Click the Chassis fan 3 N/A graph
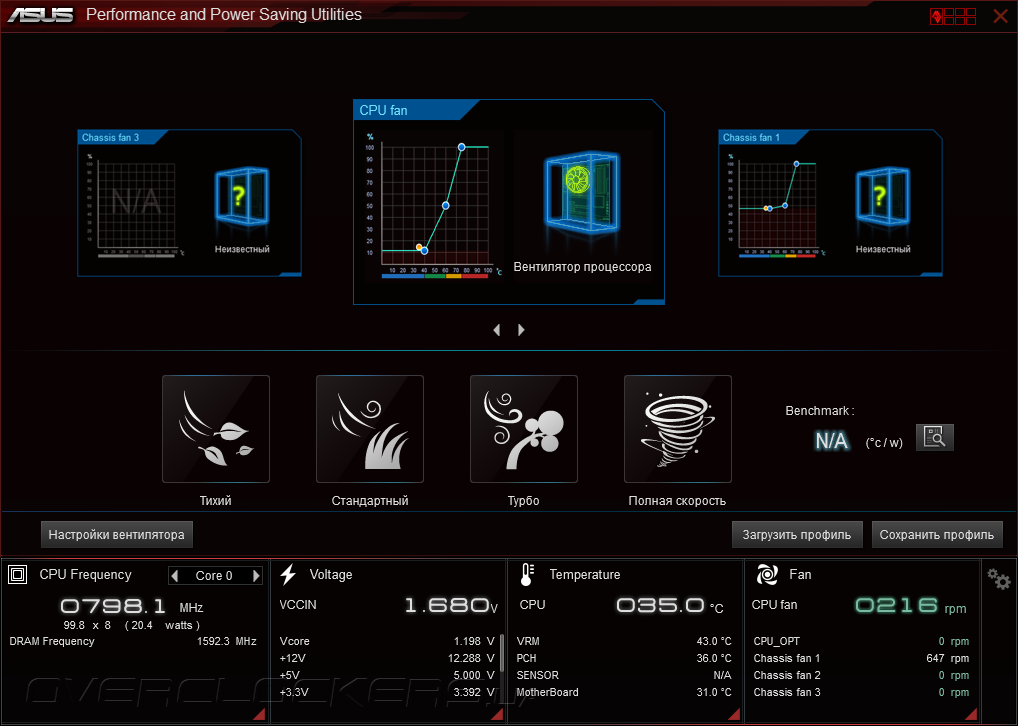 [x=136, y=206]
